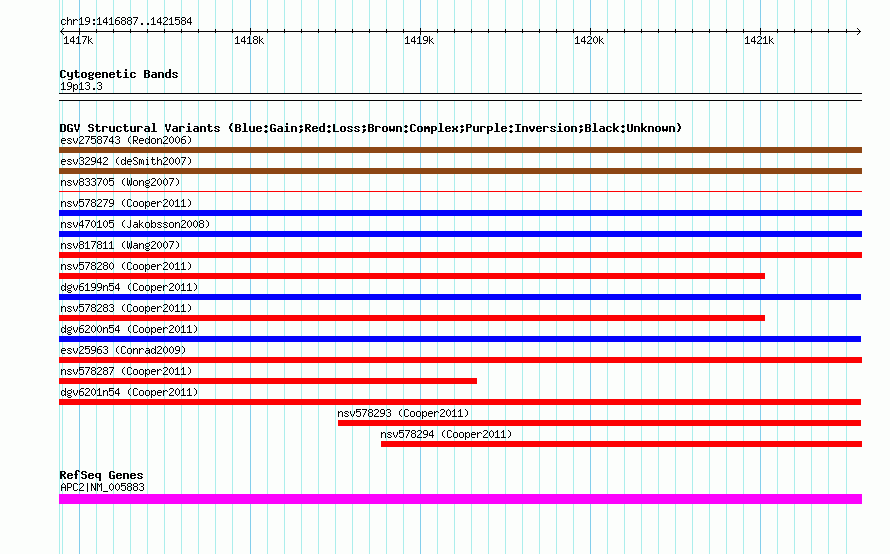The width and height of the screenshot is (890, 554).
Task: Select the red nsv817811 loss bar
Action: pyautogui.click(x=460, y=255)
